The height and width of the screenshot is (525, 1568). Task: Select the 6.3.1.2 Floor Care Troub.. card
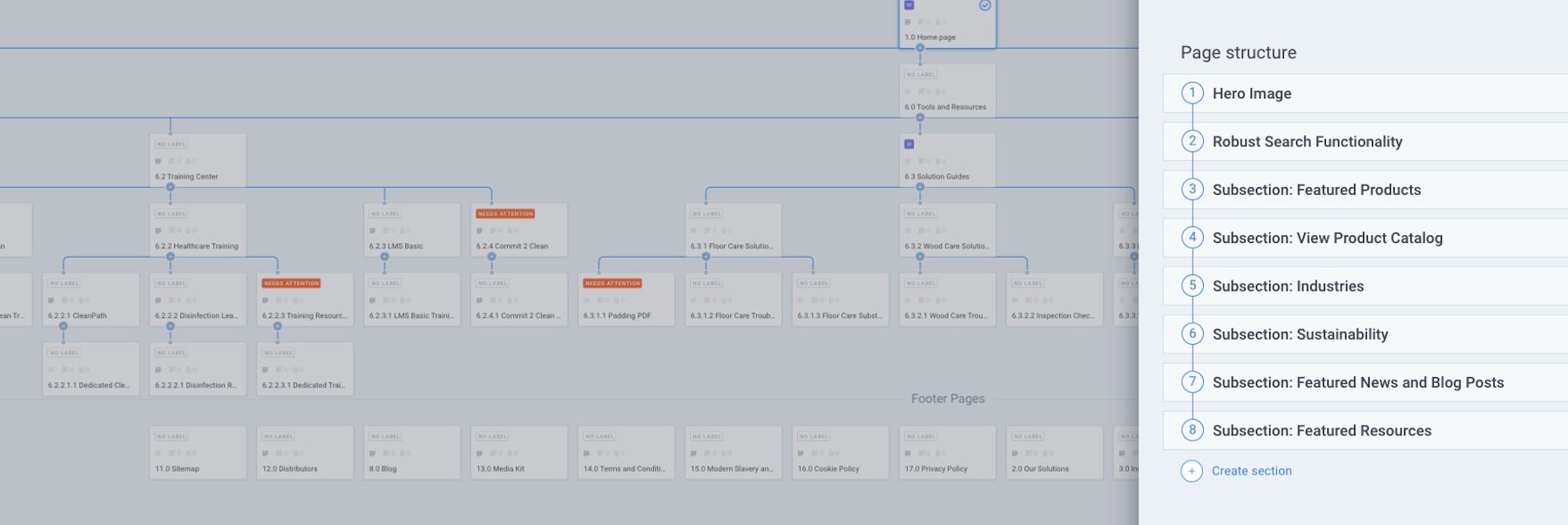[x=733, y=300]
